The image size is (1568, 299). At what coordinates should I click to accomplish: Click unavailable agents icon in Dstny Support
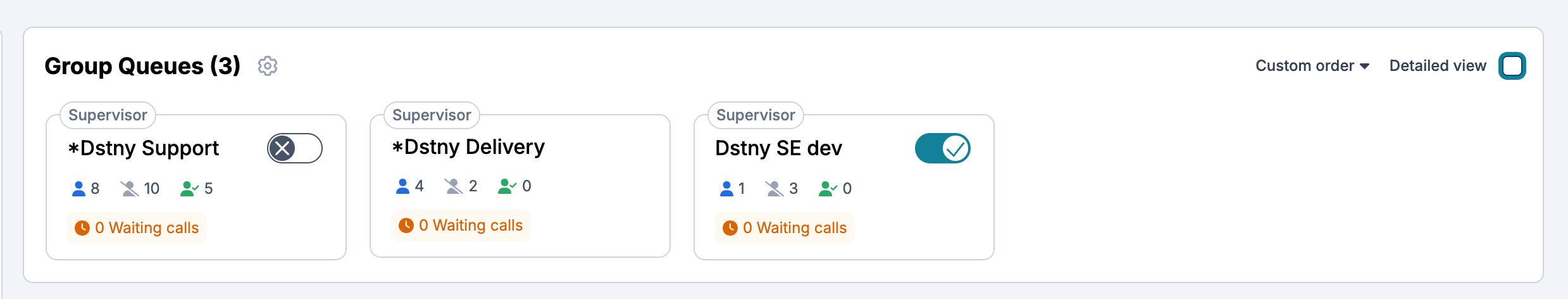coord(130,189)
